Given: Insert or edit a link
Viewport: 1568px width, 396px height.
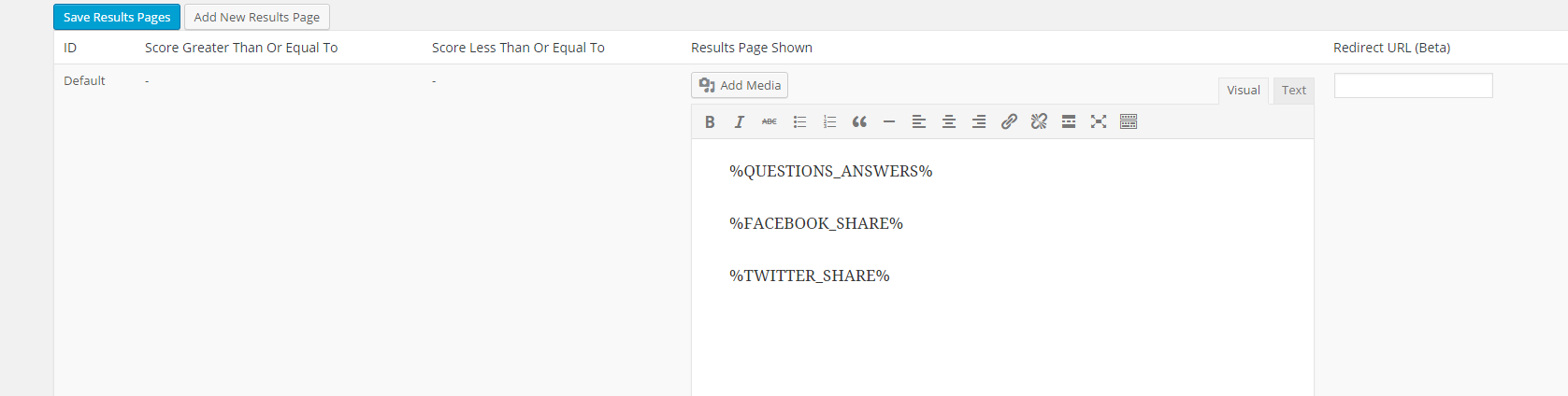Looking at the screenshot, I should (x=1009, y=121).
